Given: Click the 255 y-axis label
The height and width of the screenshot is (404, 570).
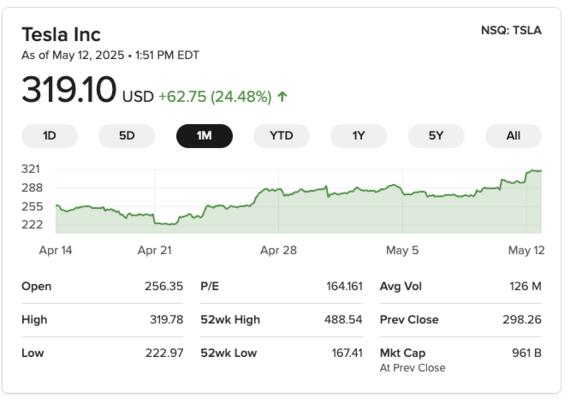Looking at the screenshot, I should click(32, 207).
